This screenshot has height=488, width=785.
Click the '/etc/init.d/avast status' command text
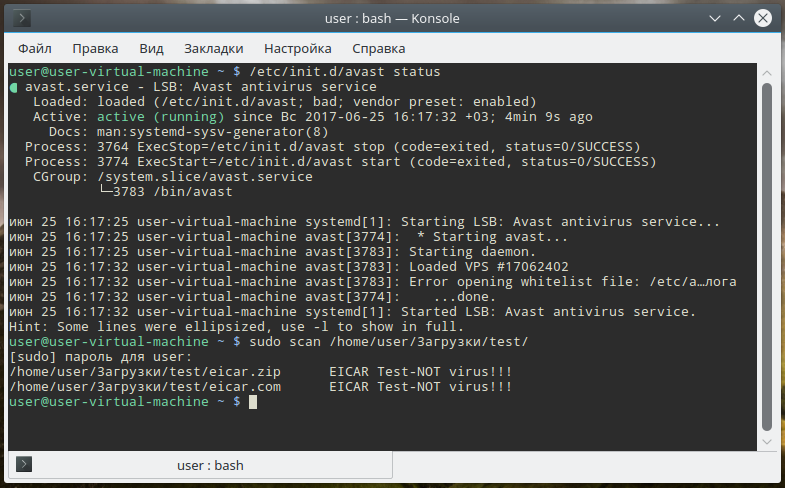tap(344, 72)
